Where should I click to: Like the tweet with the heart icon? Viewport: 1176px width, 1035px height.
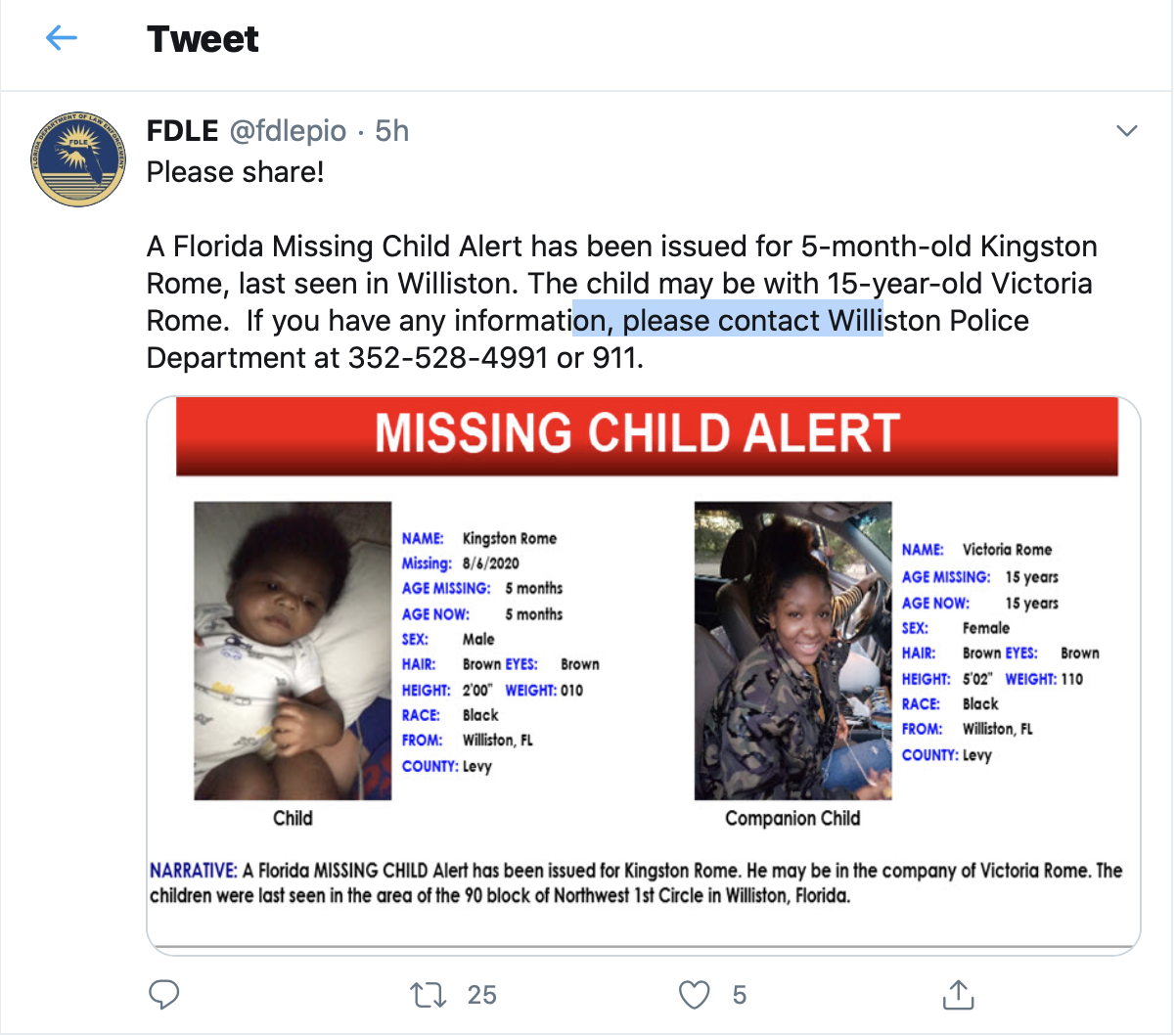(x=694, y=995)
